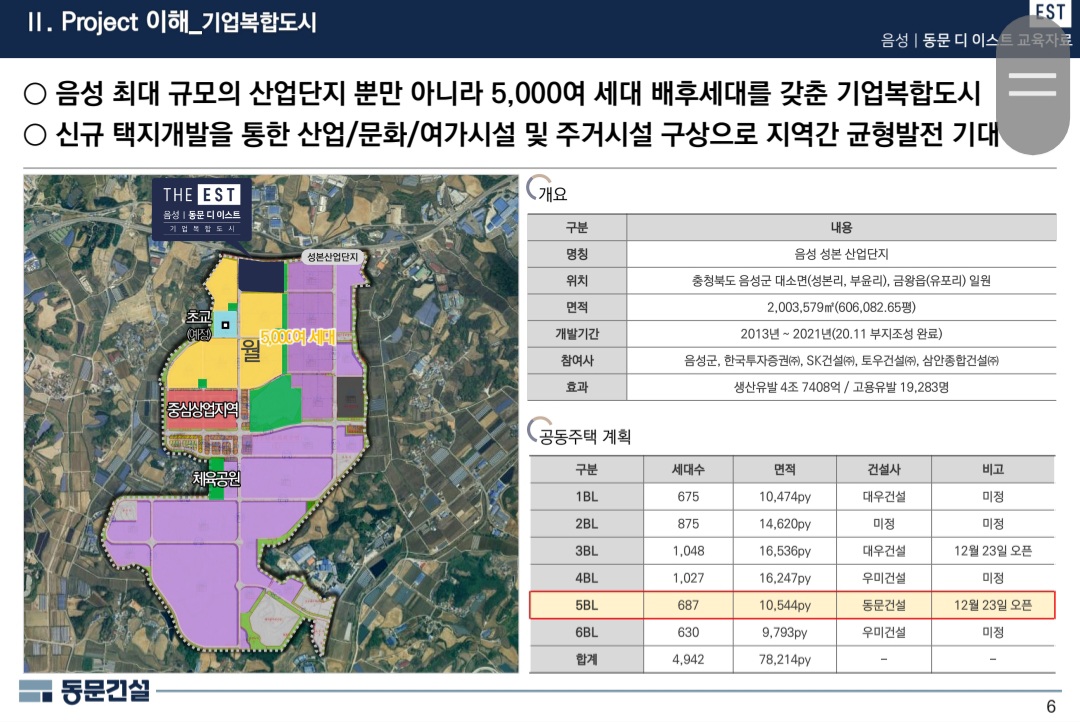Screen dimensions: 1080x722
Task: Click 1BL 대우건설 builder cell
Action: 884,497
